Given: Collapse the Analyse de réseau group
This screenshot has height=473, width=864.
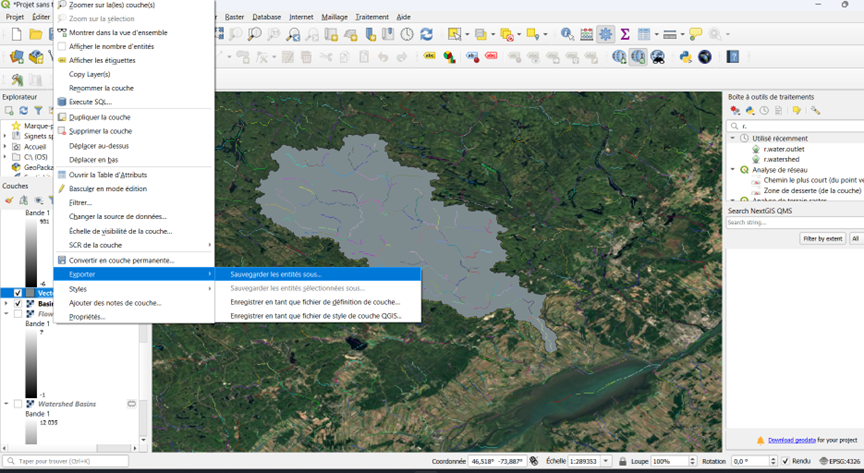Looking at the screenshot, I should tap(733, 169).
